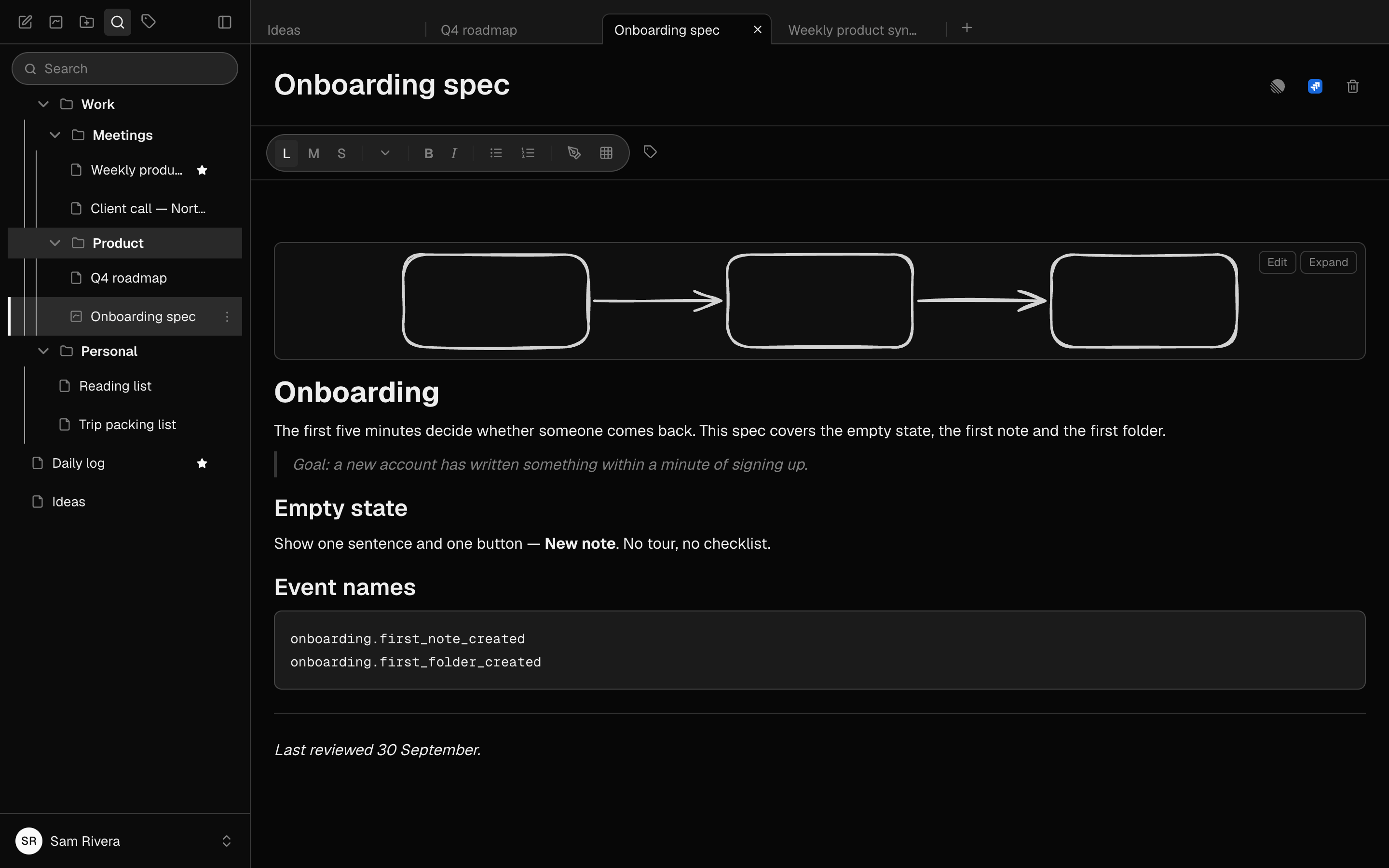
Task: Click the Search input field
Action: click(124, 69)
